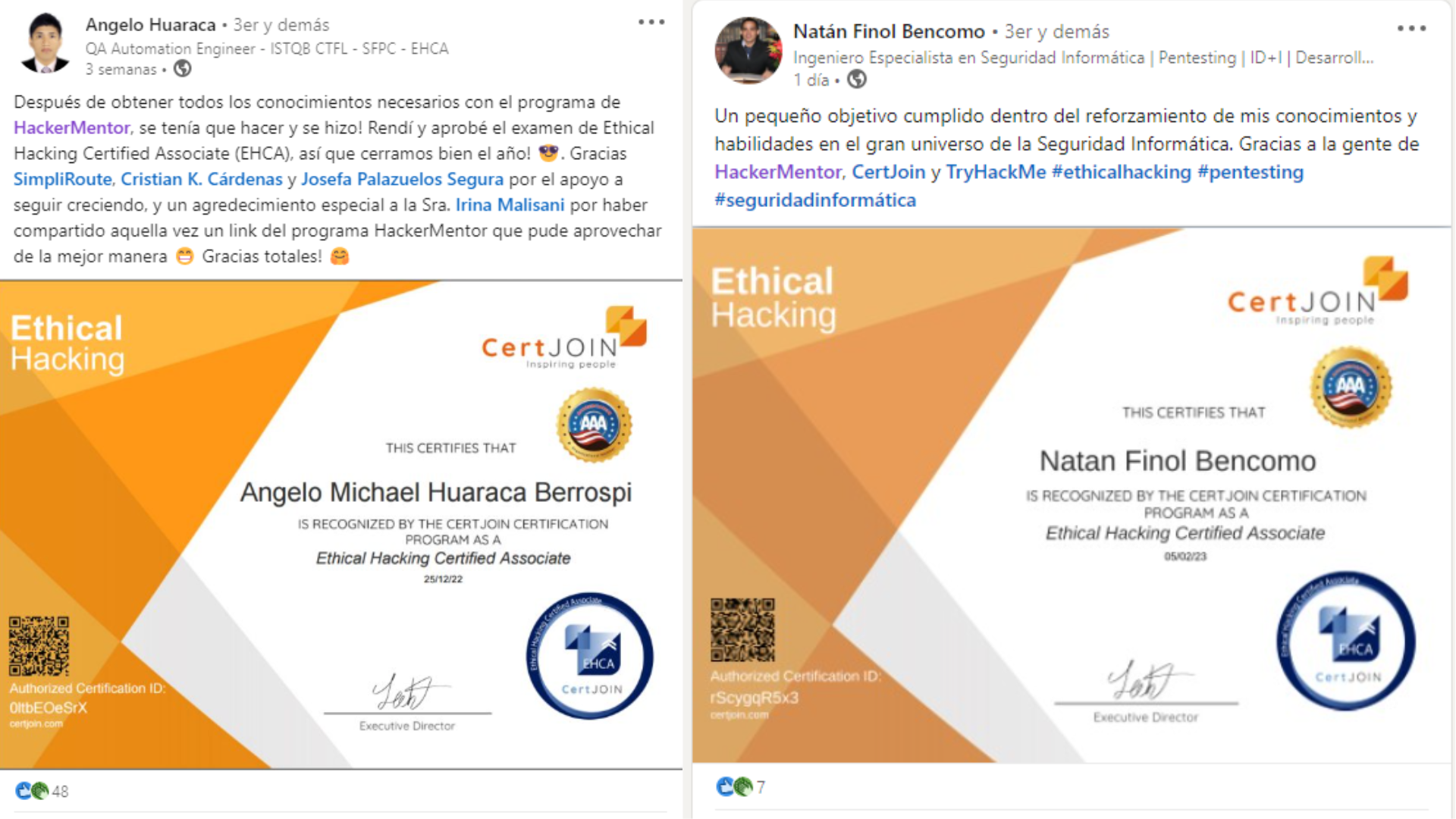Click the QR code on Natán's certificate
This screenshot has height=819, width=1456.
pyautogui.click(x=742, y=629)
